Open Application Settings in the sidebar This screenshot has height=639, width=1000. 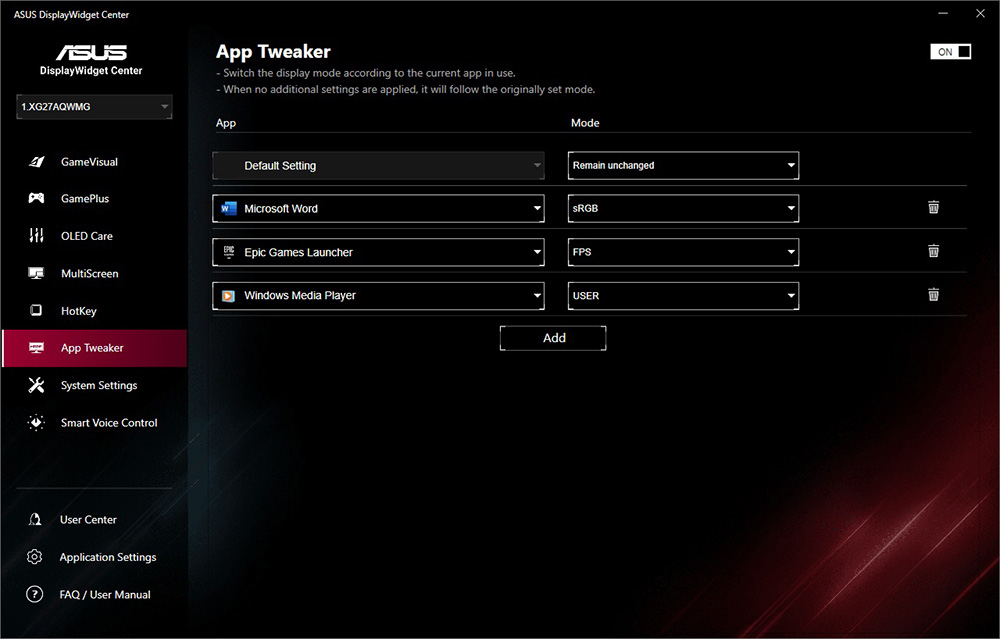click(x=107, y=557)
